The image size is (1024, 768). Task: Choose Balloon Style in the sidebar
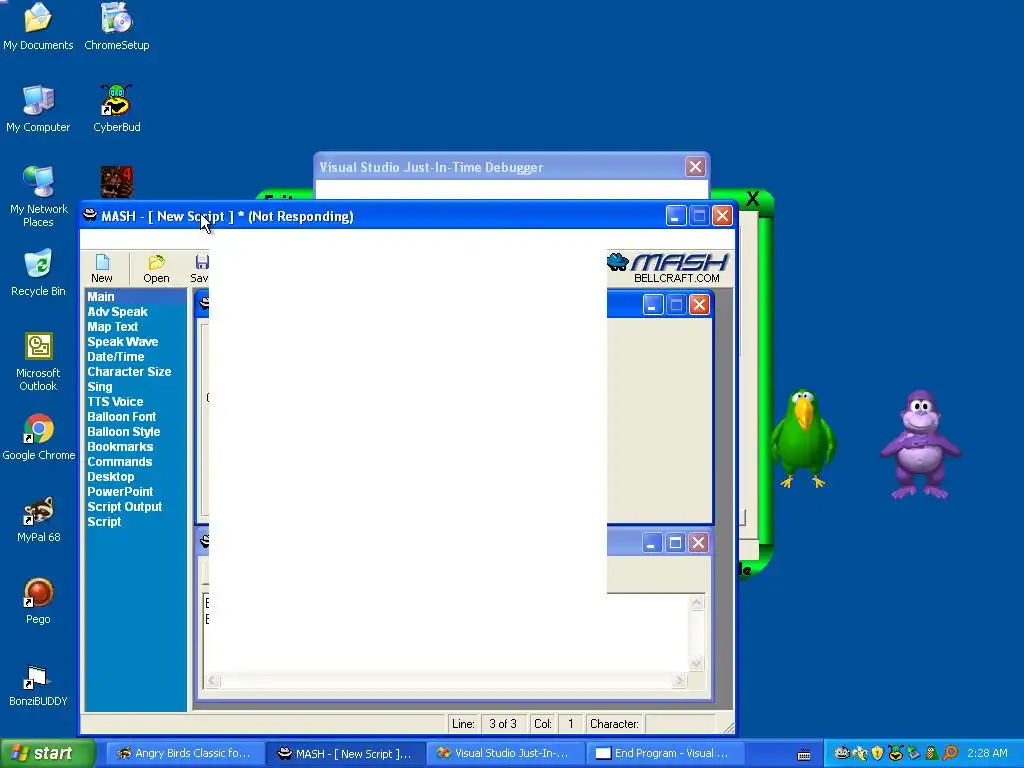pos(123,432)
